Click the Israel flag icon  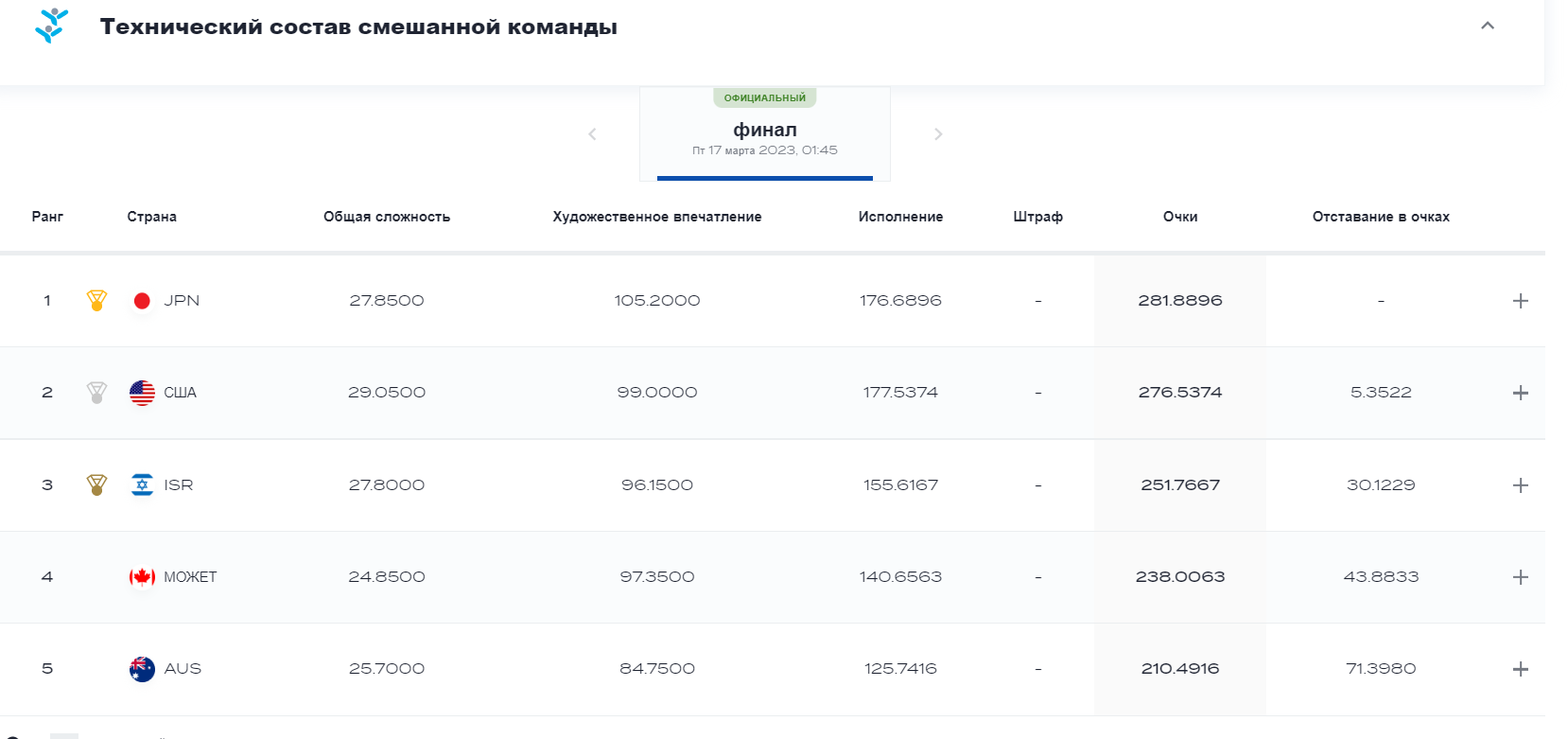click(142, 485)
